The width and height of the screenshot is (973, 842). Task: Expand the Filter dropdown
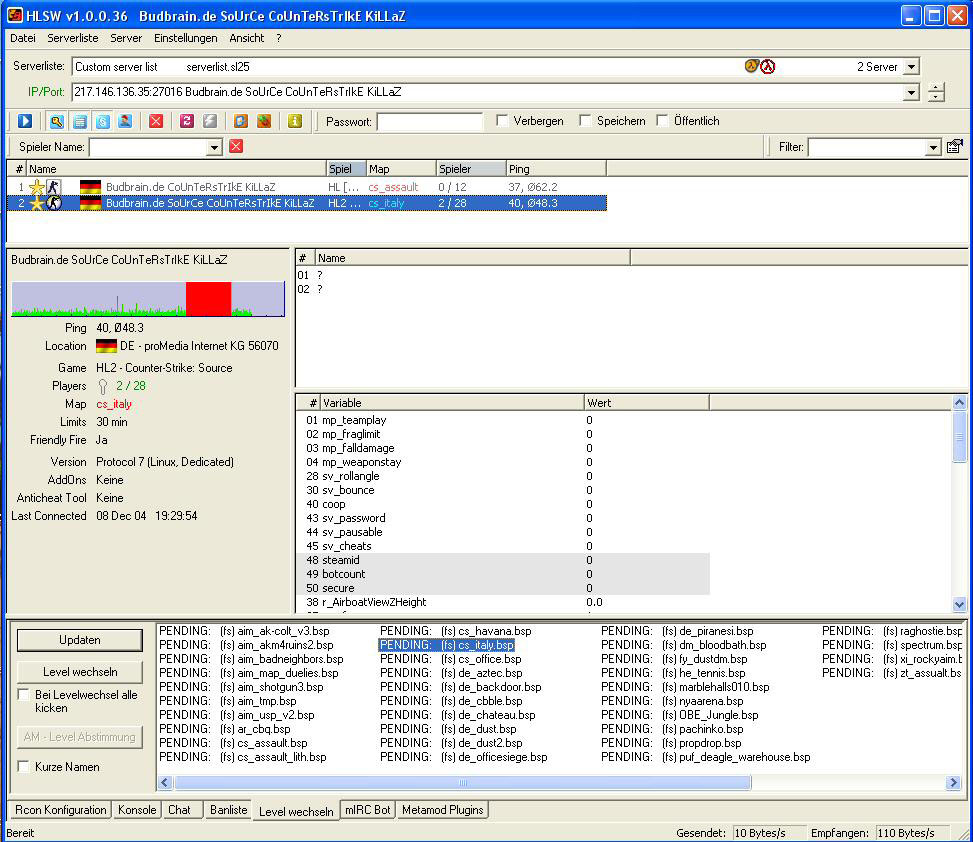pyautogui.click(x=934, y=146)
